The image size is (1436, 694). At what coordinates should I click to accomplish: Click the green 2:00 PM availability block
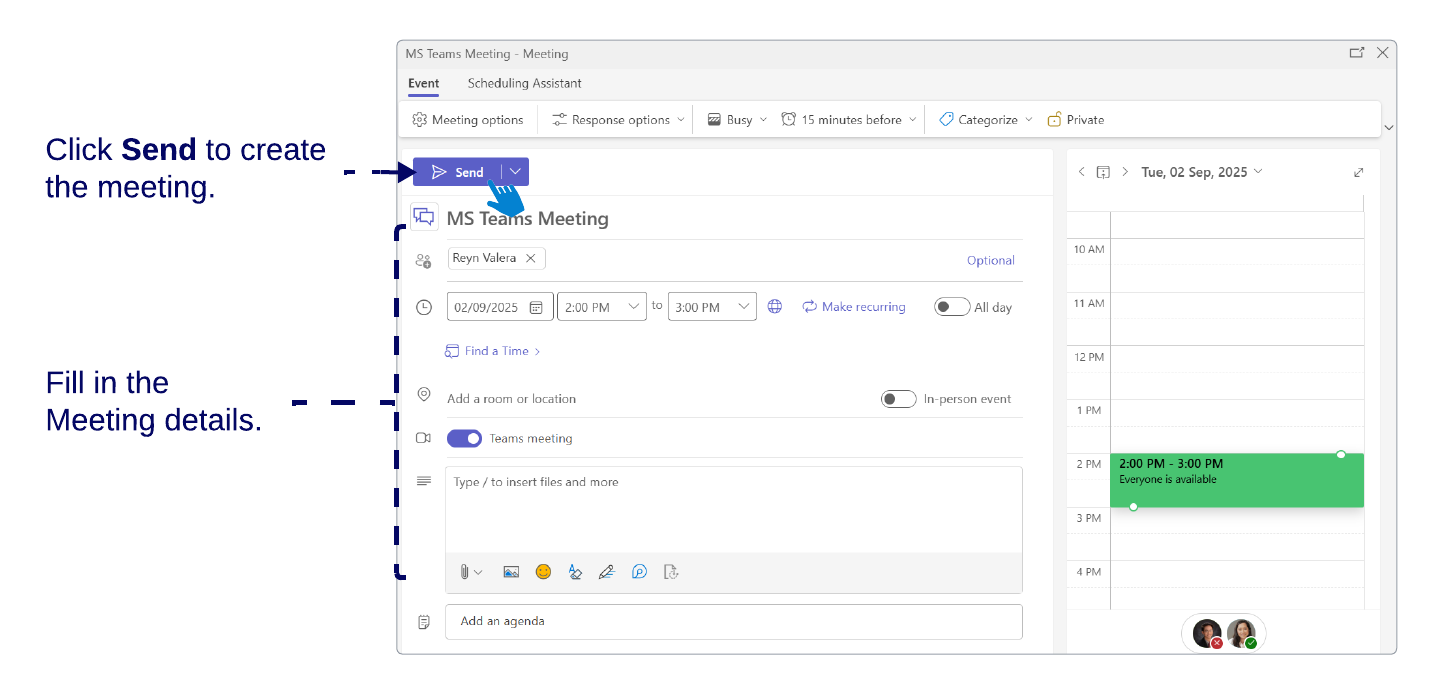tap(1236, 479)
